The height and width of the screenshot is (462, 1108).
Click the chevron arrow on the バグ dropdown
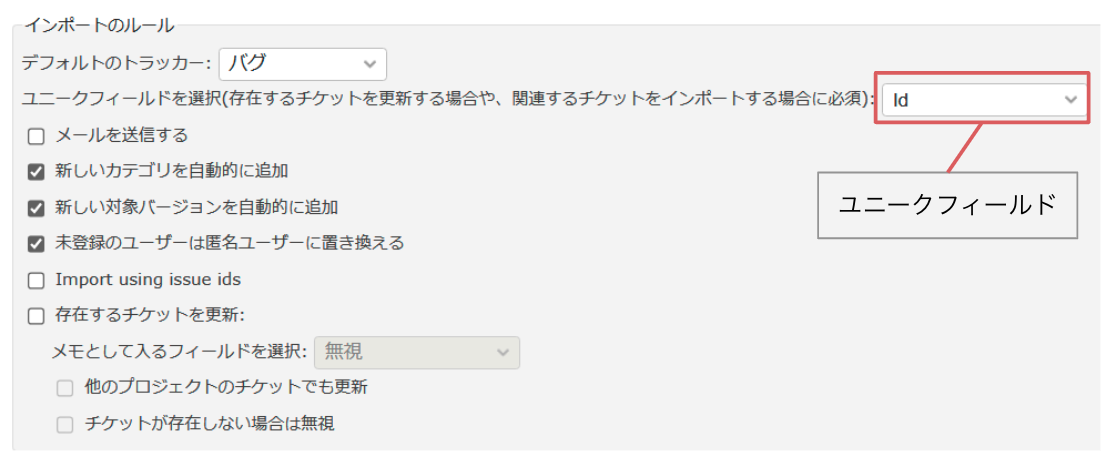click(x=370, y=64)
